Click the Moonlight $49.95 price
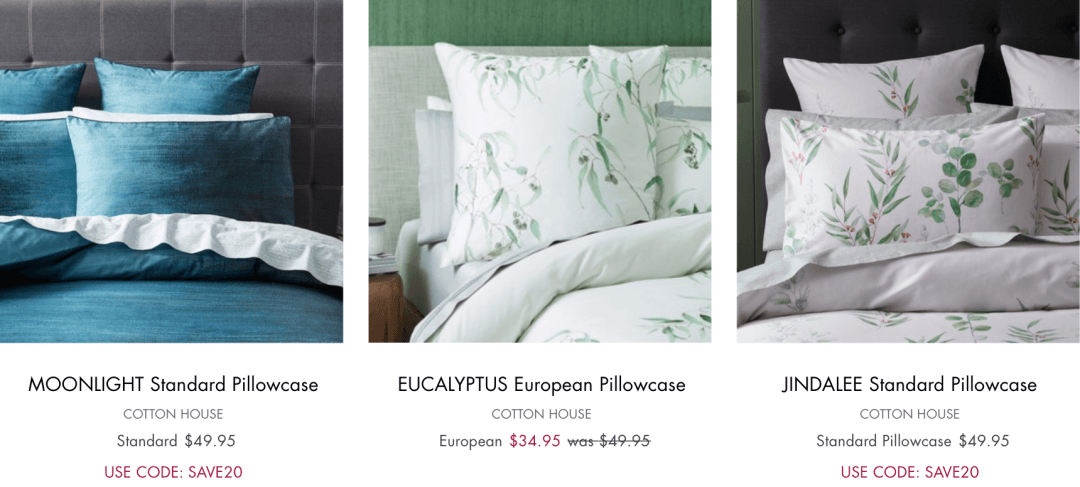 click(210, 441)
